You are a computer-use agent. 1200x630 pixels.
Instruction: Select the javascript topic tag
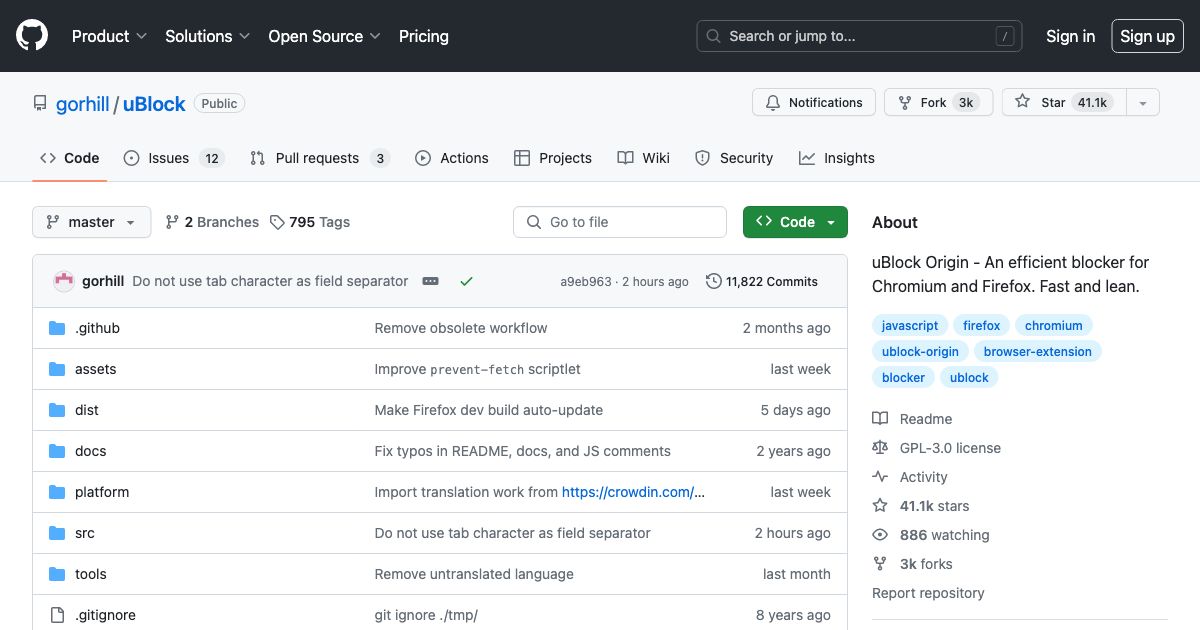pos(909,325)
